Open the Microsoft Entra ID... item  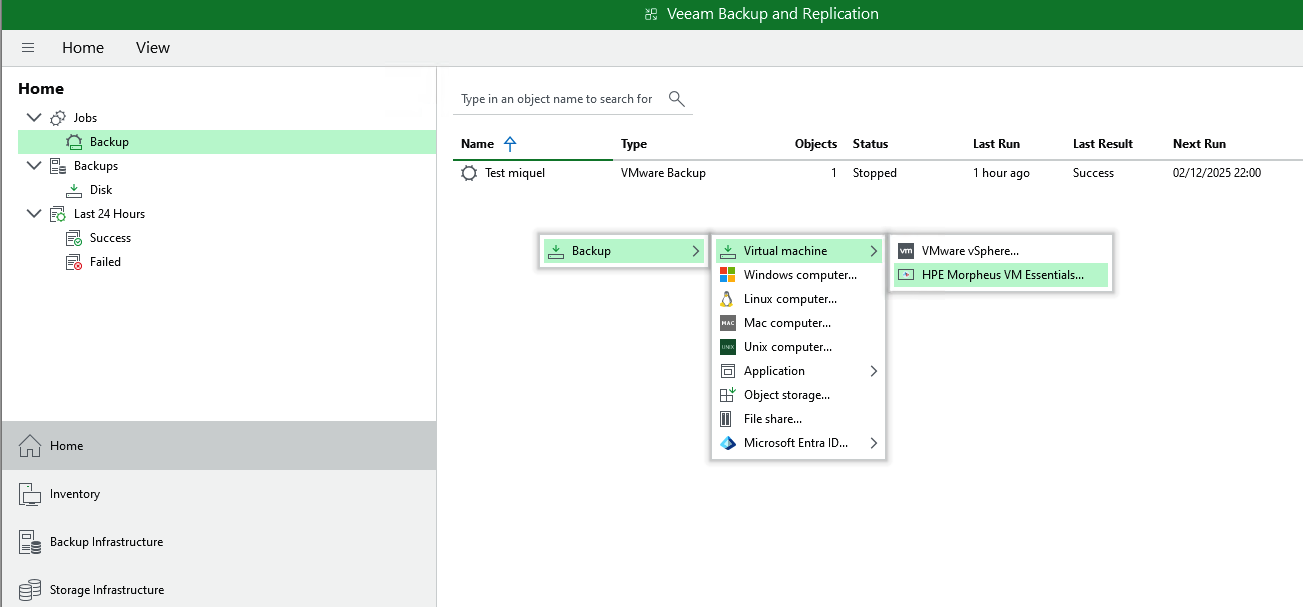(x=798, y=443)
